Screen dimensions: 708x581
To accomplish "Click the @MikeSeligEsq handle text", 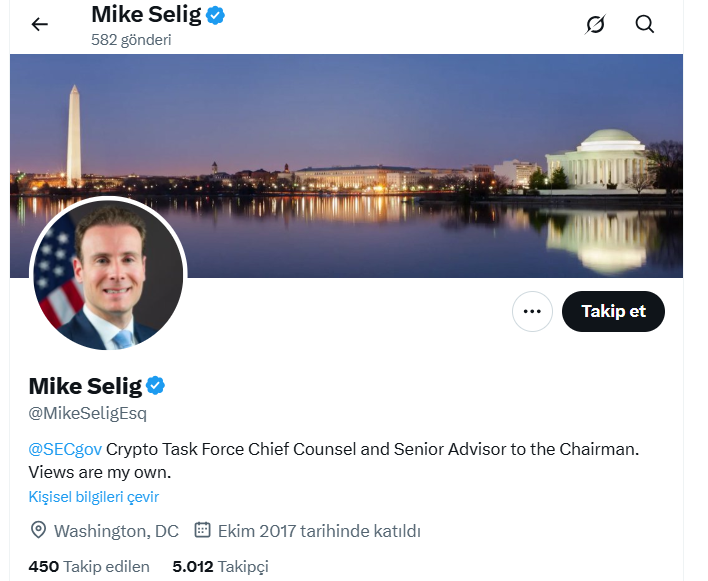I will click(x=87, y=413).
